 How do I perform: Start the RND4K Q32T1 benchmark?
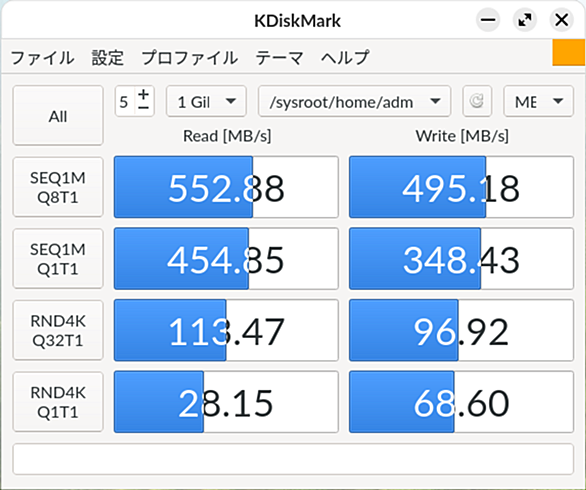coord(58,330)
